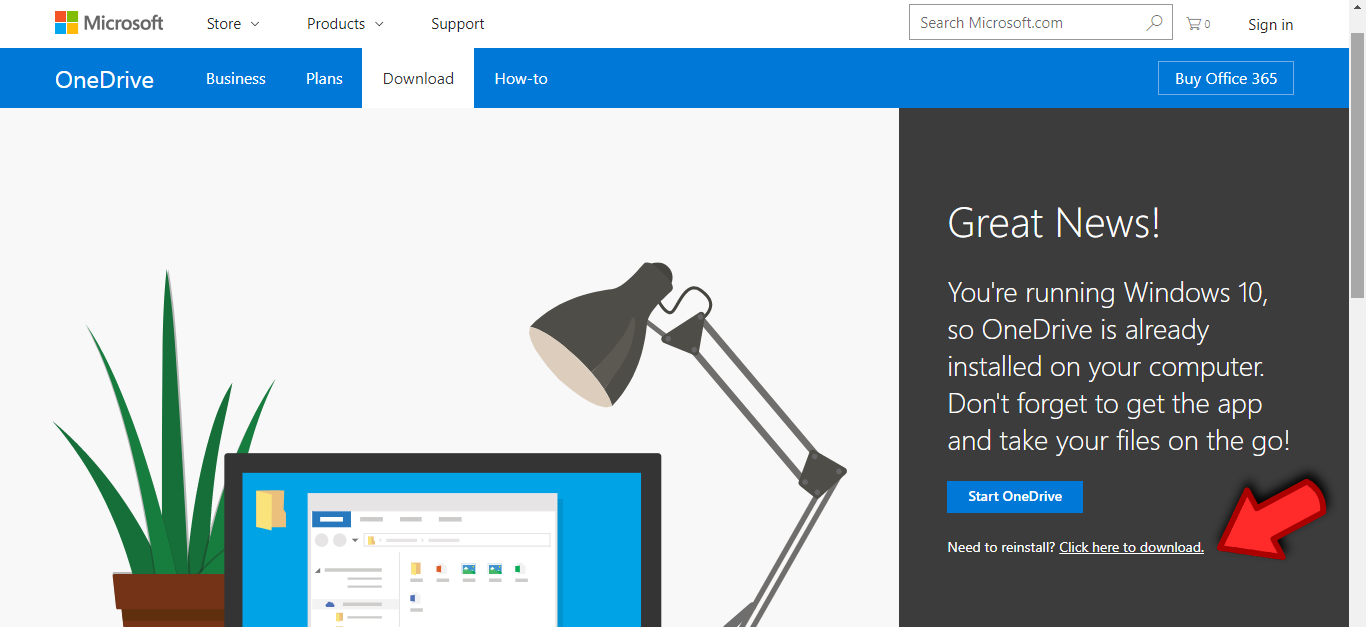The image size is (1366, 627).
Task: Open the Business tab
Action: [236, 78]
